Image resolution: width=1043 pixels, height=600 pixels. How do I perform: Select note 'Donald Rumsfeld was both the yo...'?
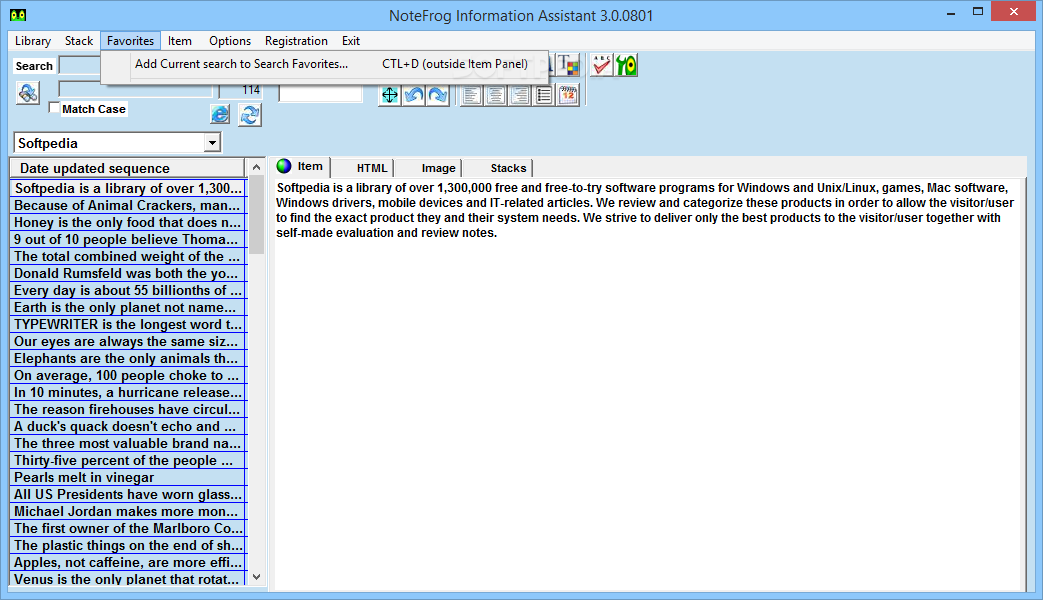[128, 273]
